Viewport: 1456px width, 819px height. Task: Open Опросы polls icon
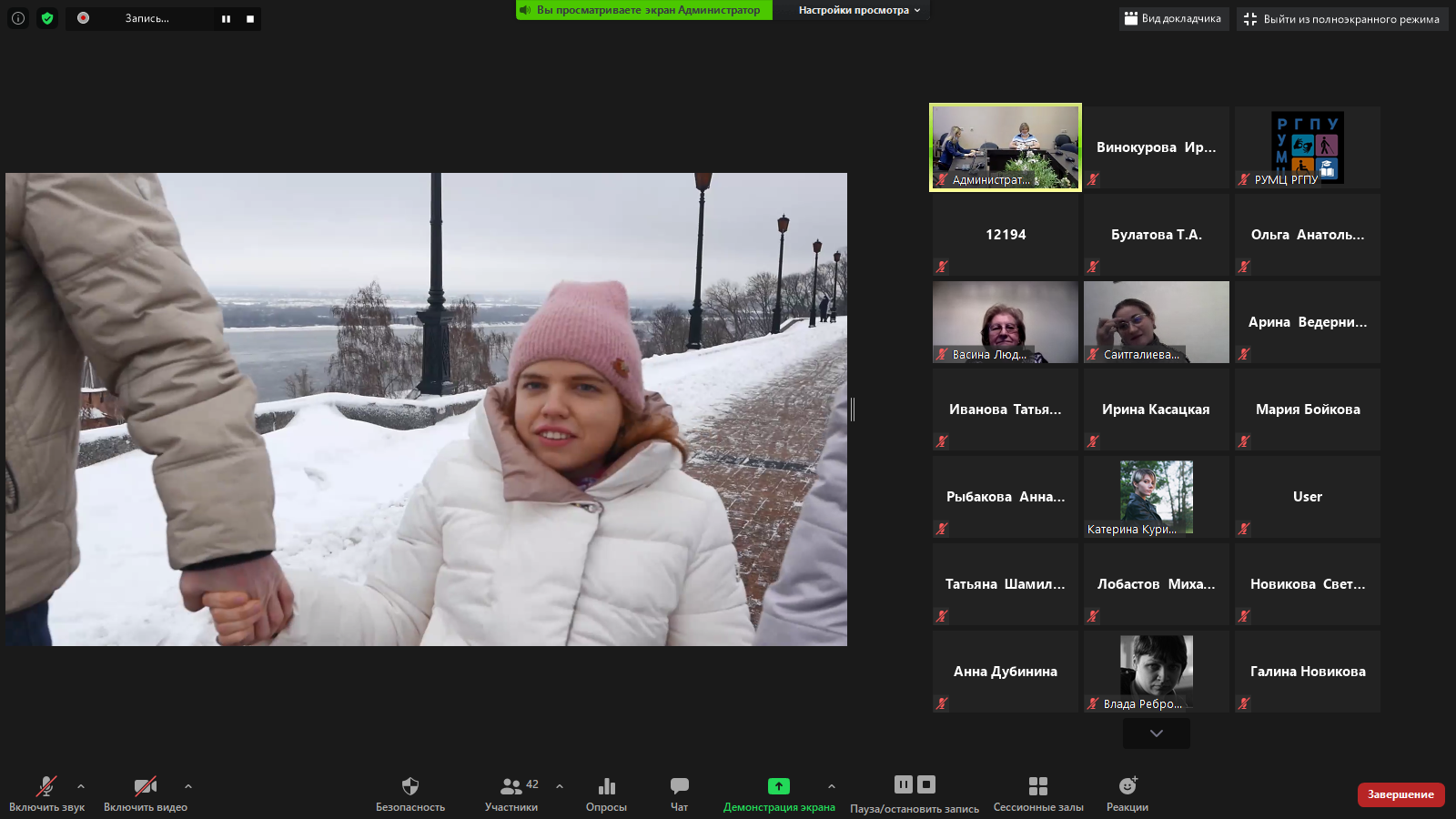(x=606, y=786)
